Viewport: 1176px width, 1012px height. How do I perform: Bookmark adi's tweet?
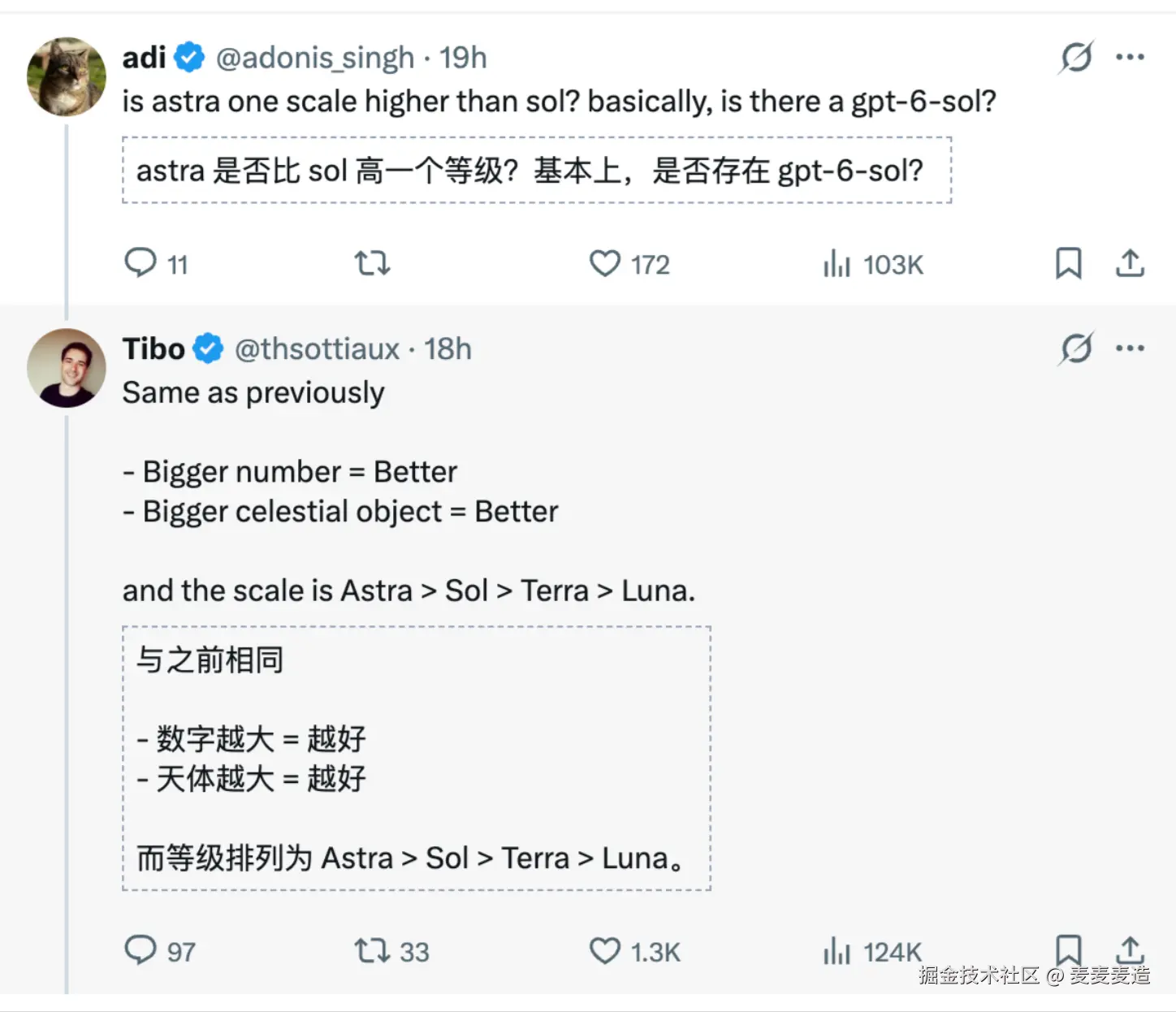click(1068, 263)
